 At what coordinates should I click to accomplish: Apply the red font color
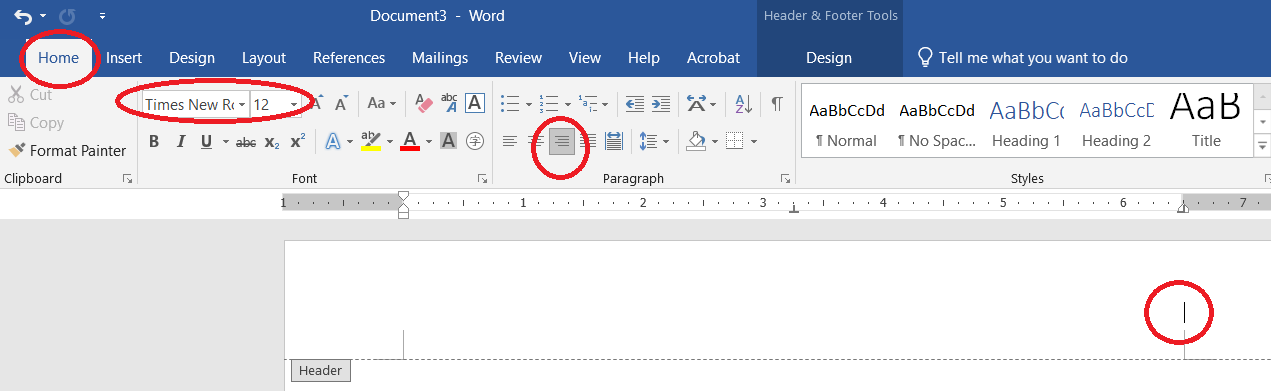click(410, 142)
